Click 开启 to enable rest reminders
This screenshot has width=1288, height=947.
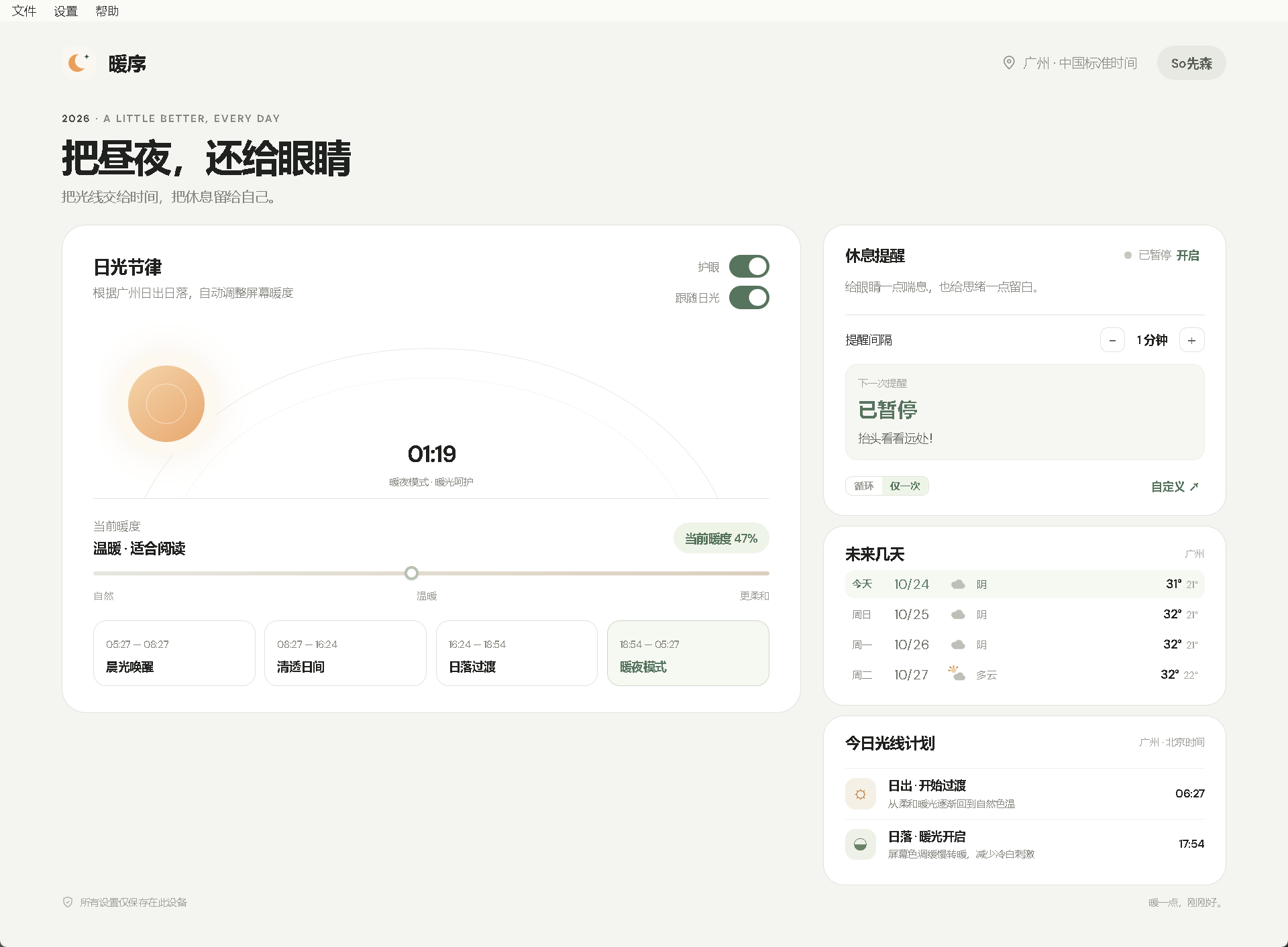tap(1188, 256)
